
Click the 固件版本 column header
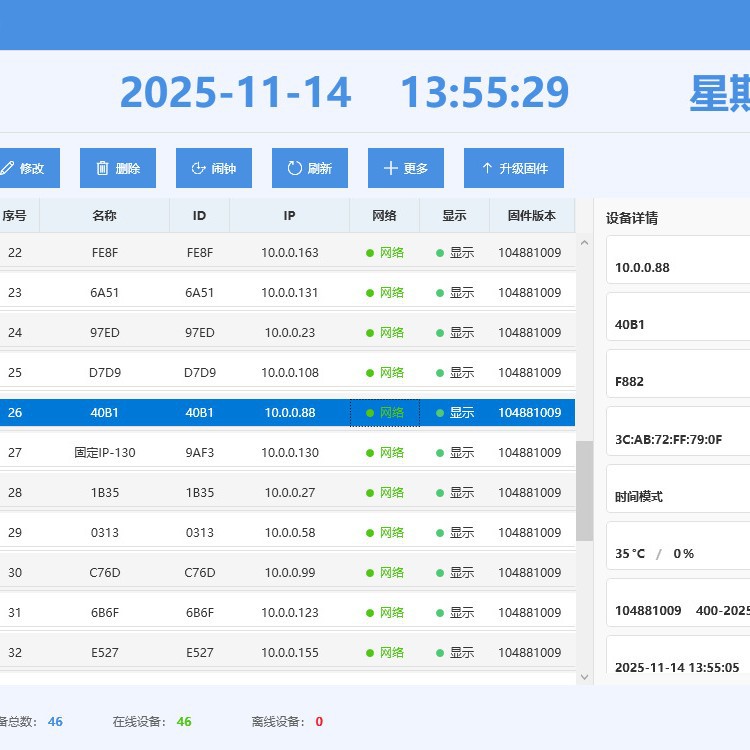[x=532, y=216]
